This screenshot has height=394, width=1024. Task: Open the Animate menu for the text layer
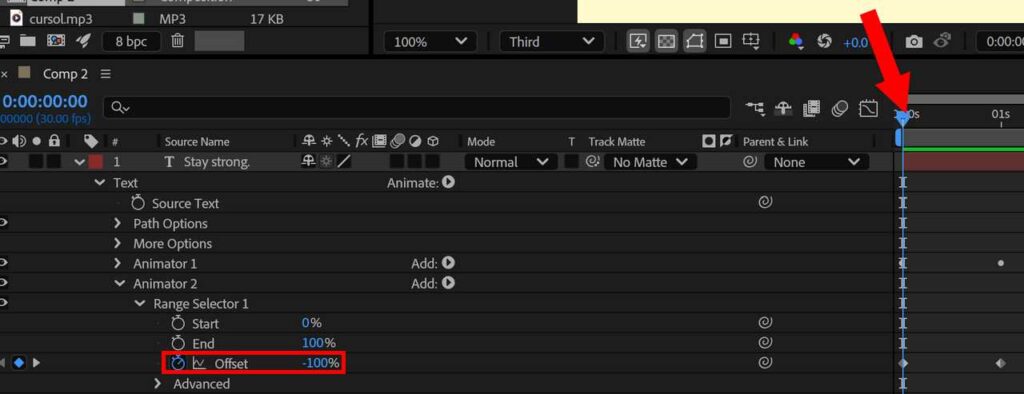(448, 182)
